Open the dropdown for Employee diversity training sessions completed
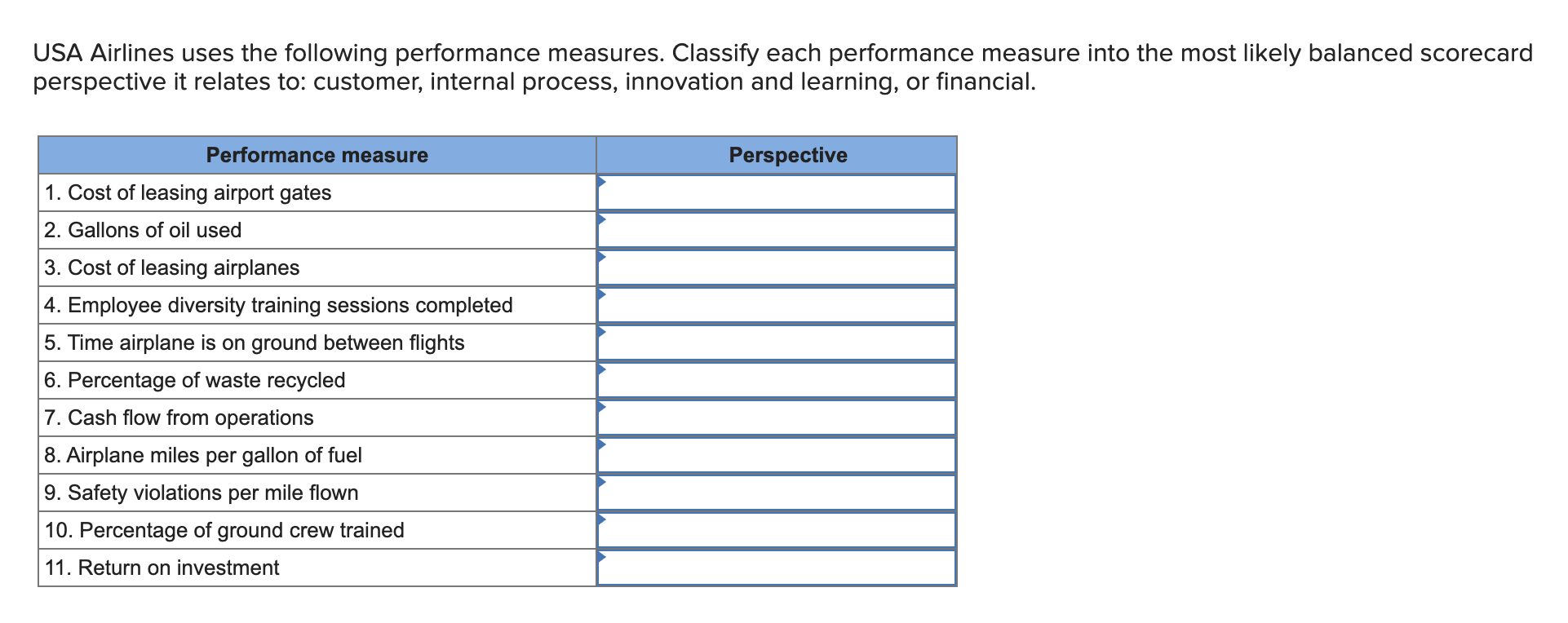Viewport: 1568px width, 623px height. pos(775,305)
